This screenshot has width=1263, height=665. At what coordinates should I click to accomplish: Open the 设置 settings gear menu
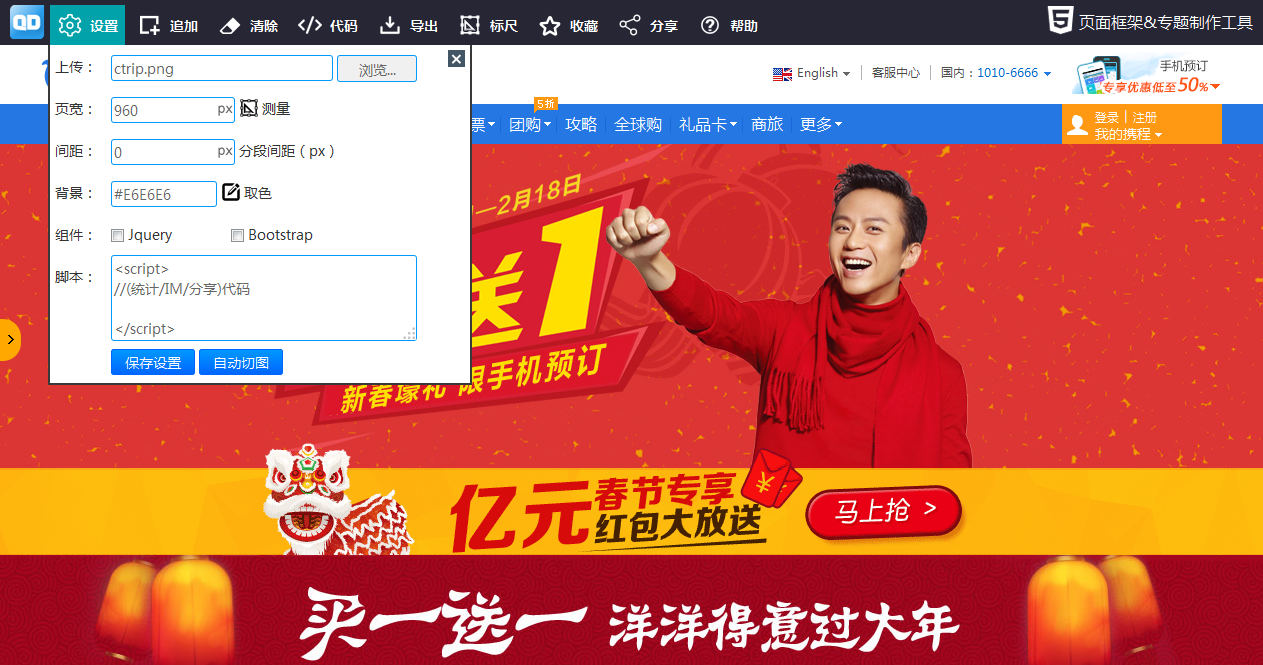pos(88,25)
